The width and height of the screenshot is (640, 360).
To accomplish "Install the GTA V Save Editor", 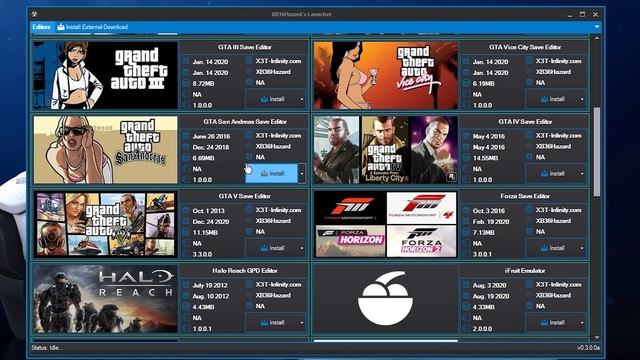I will click(272, 248).
